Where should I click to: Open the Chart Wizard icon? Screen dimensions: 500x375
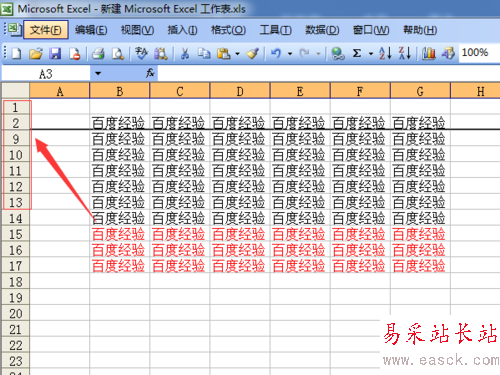(x=429, y=53)
